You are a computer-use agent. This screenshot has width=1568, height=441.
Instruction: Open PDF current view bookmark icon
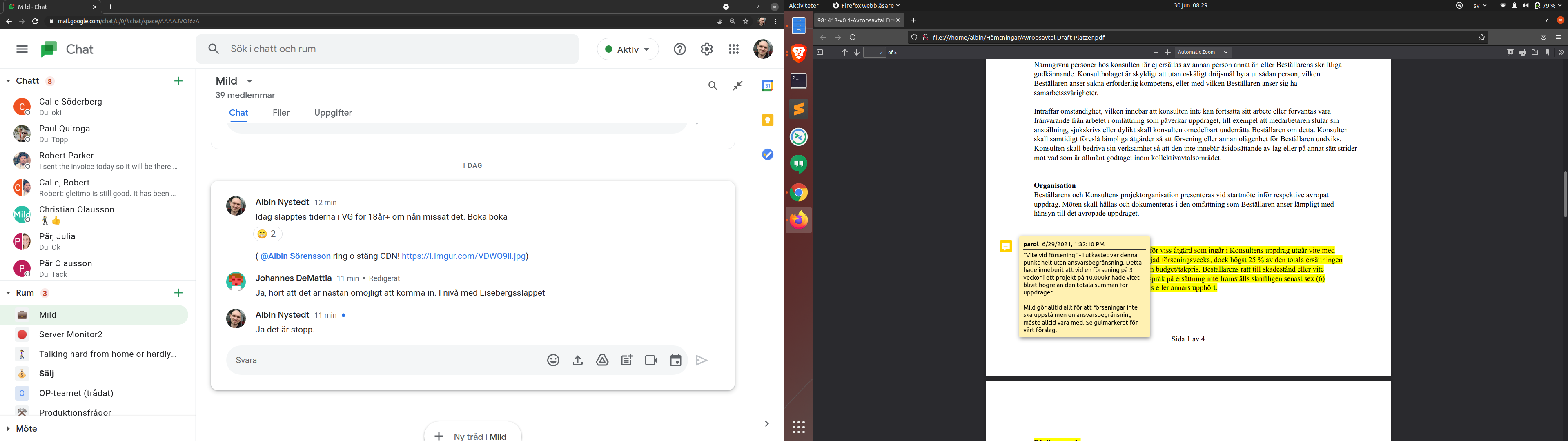click(x=1547, y=52)
